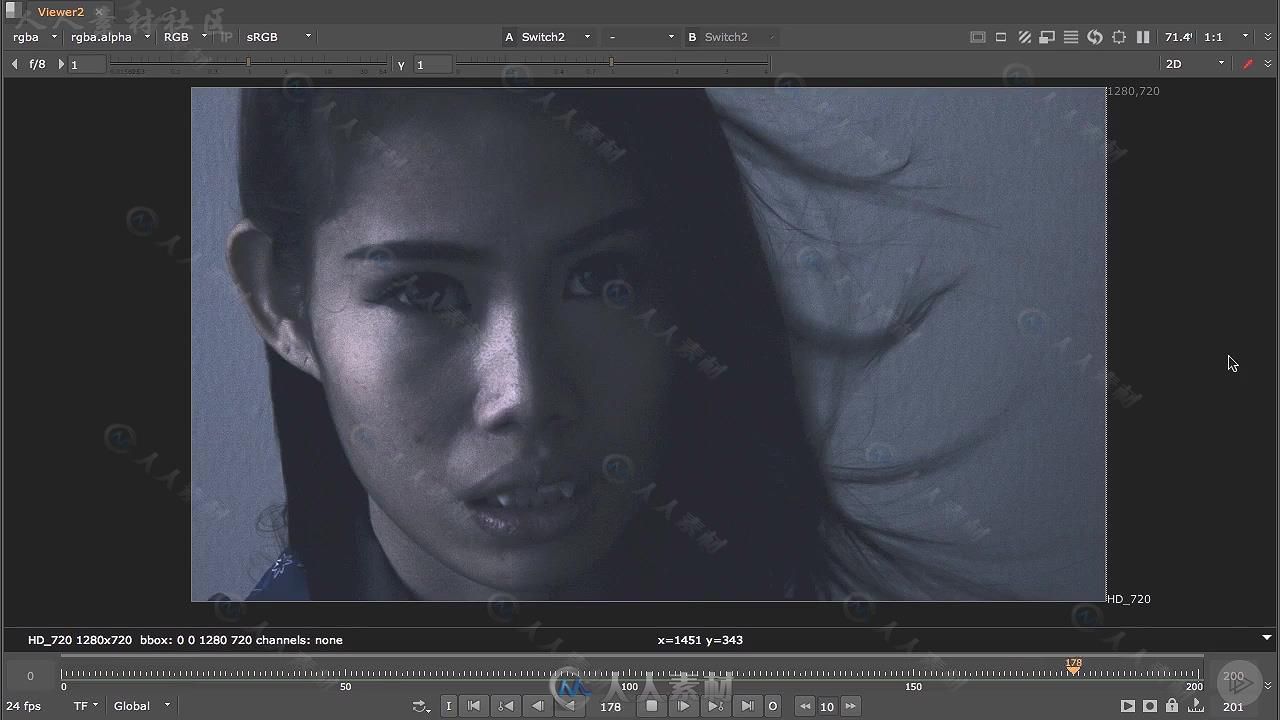Screen dimensions: 1280x720
Task: Click the f/8 gain toggle label
Action: pyautogui.click(x=37, y=64)
